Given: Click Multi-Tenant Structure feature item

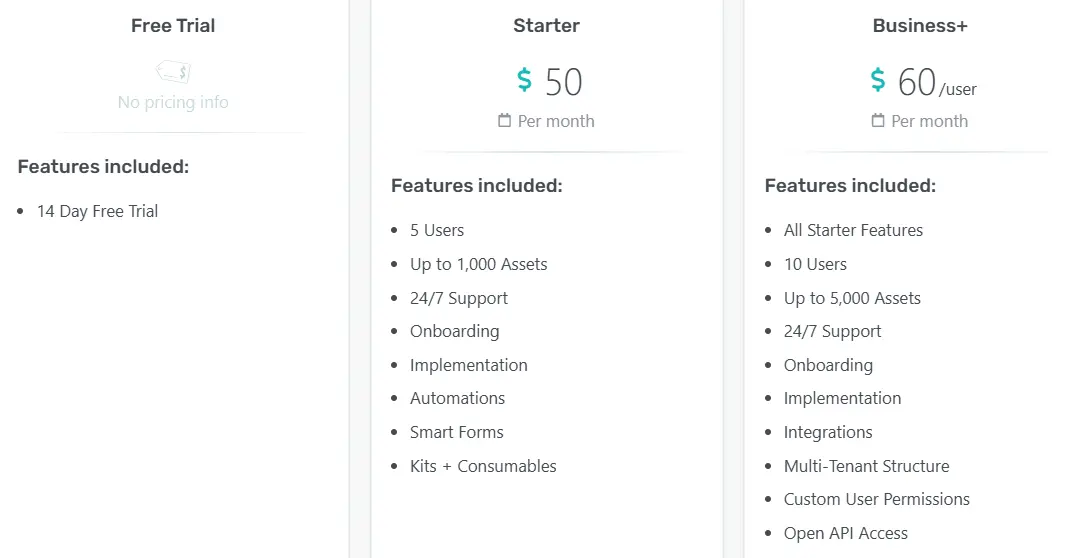Looking at the screenshot, I should pos(866,466).
